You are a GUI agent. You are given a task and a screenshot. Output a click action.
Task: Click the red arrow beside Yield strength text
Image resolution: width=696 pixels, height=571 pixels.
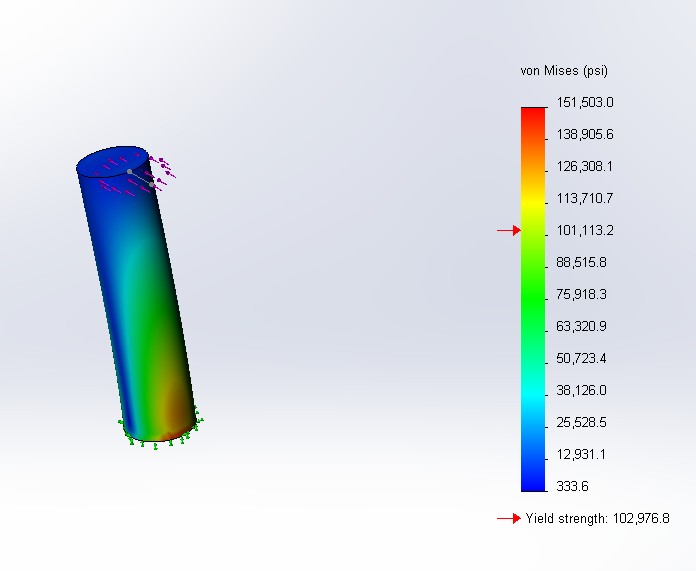[x=509, y=518]
